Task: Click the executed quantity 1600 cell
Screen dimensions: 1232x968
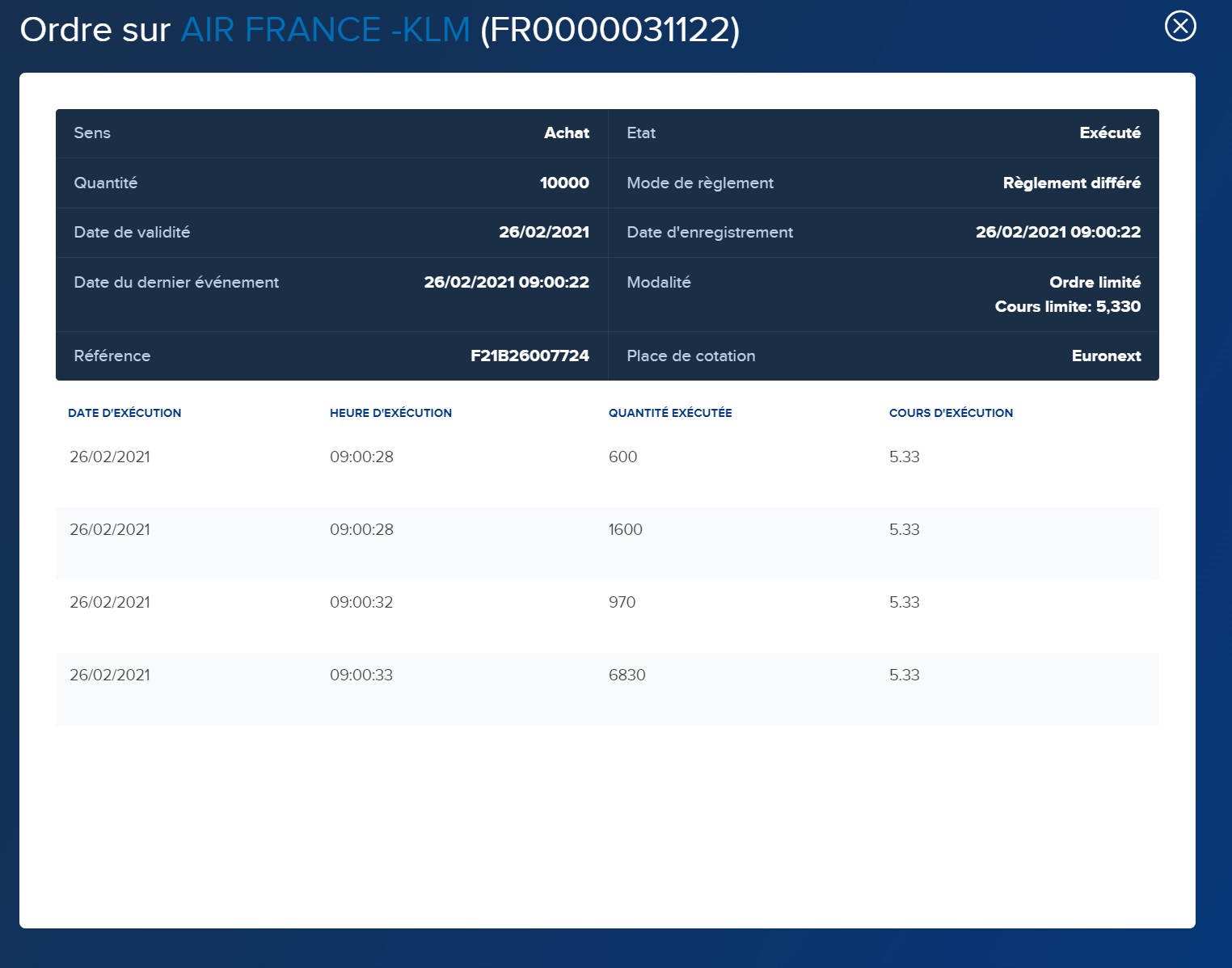Action: [x=625, y=529]
